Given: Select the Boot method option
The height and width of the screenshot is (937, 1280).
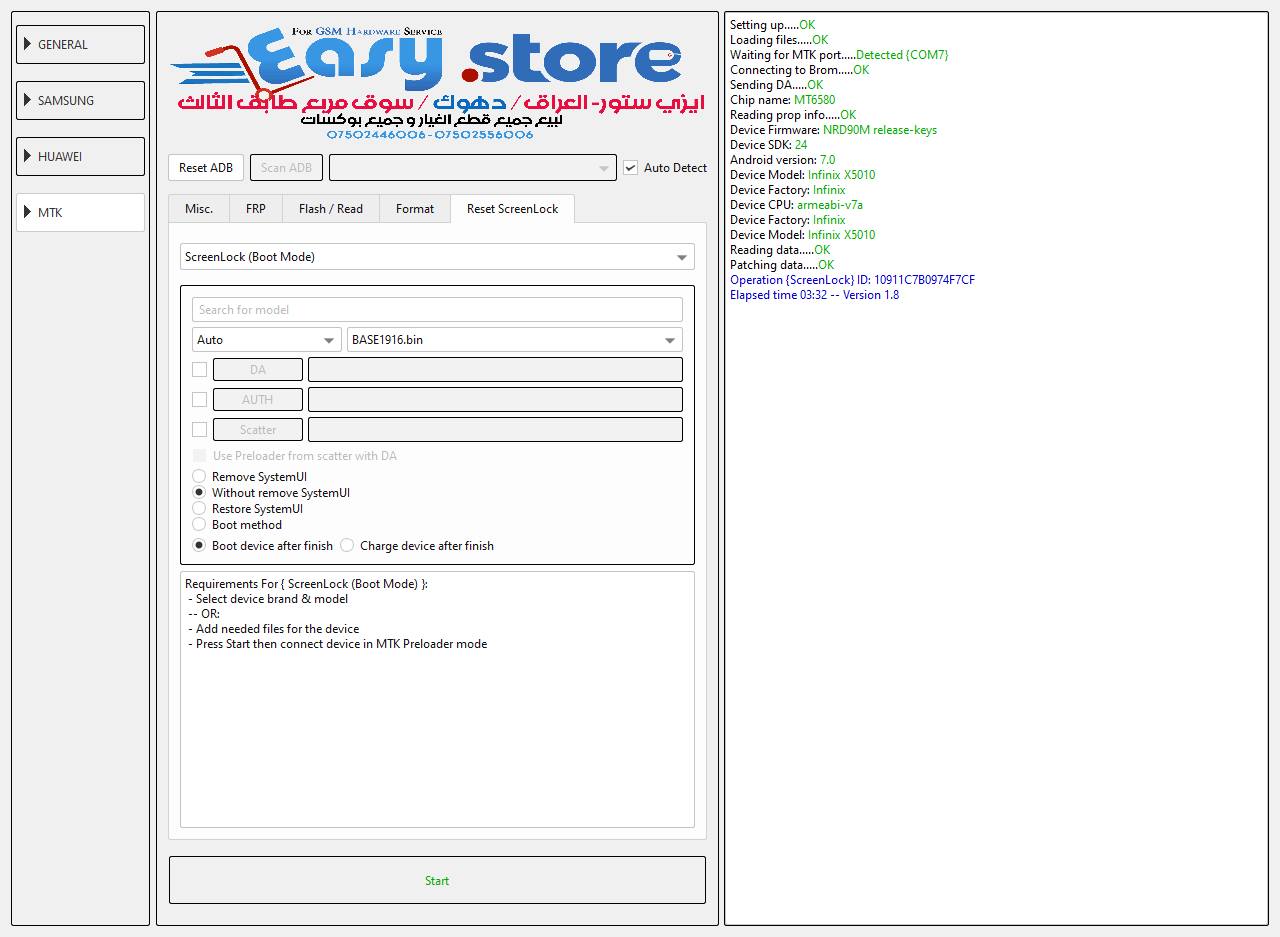Looking at the screenshot, I should (199, 525).
